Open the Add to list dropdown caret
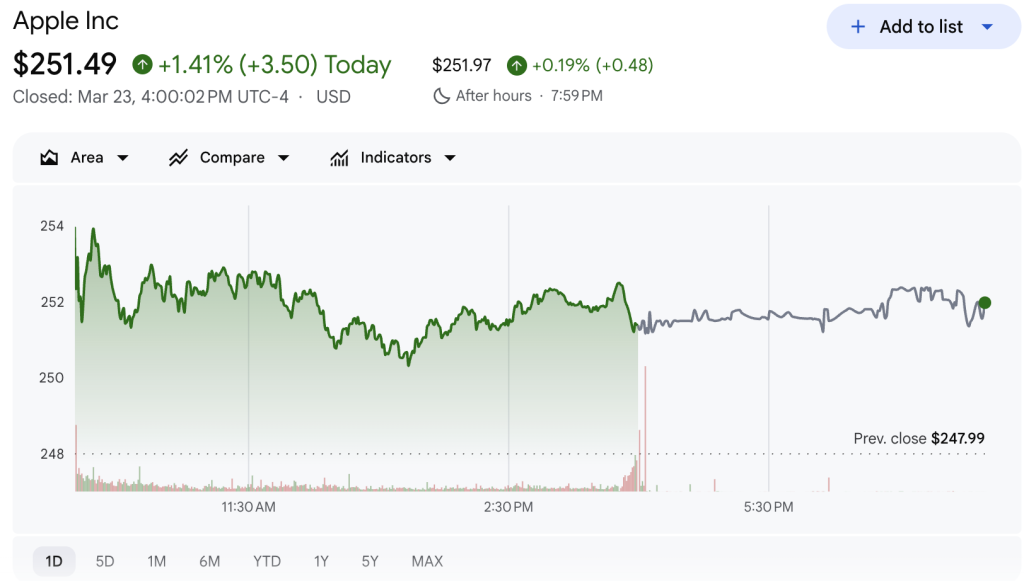The width and height of the screenshot is (1024, 581). point(987,27)
